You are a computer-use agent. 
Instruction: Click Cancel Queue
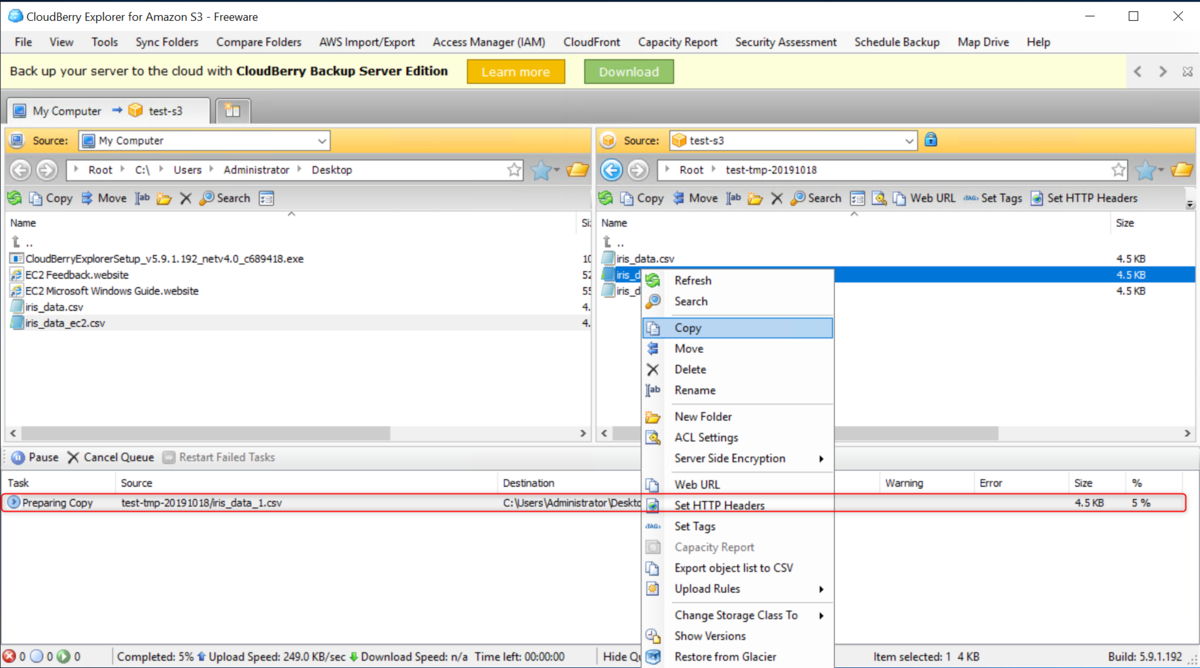click(110, 457)
